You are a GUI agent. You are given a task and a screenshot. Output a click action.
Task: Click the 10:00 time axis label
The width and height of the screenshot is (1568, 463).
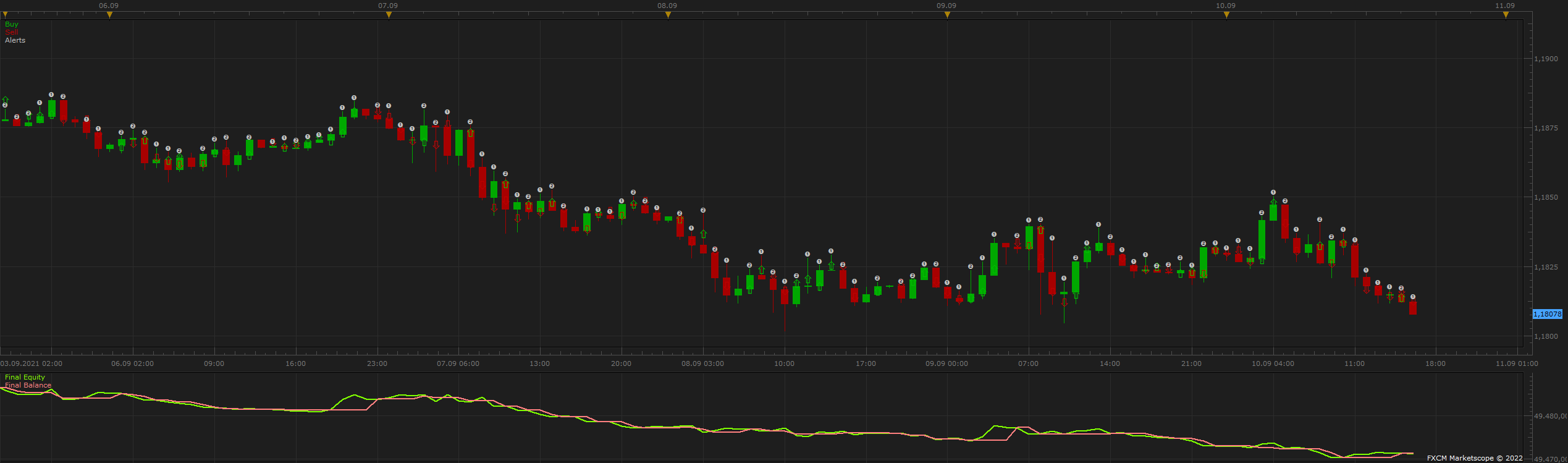point(784,363)
